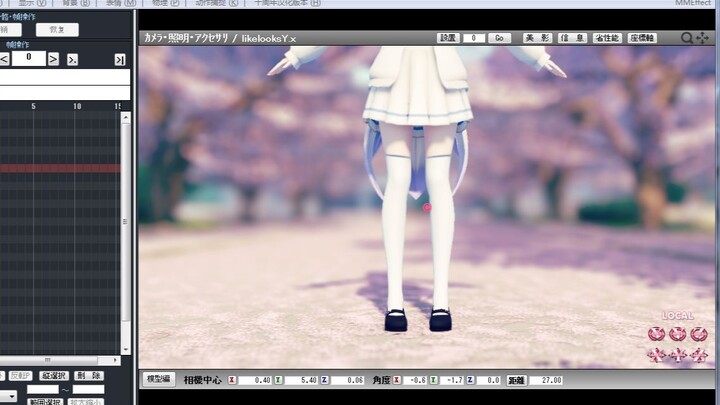This screenshot has height=405, width=720.
Task: Click the viewport pan four-arrow icon
Action: click(x=702, y=38)
